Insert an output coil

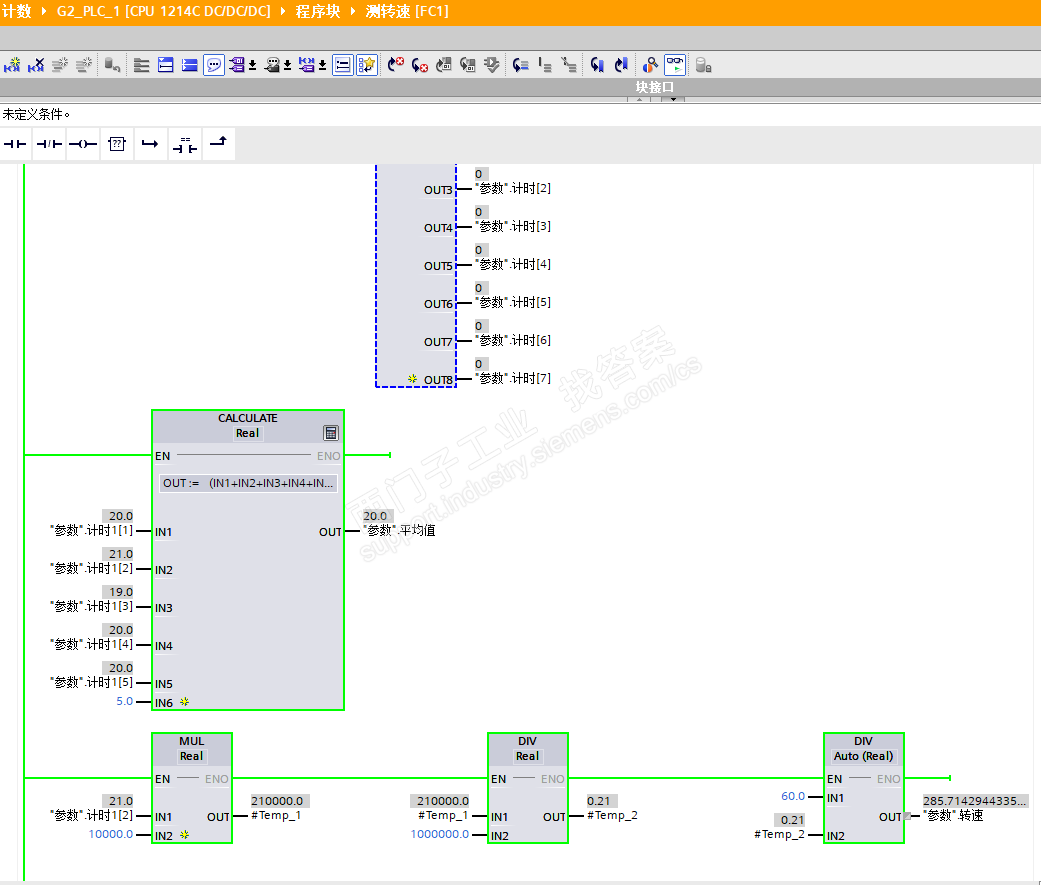pyautogui.click(x=83, y=144)
